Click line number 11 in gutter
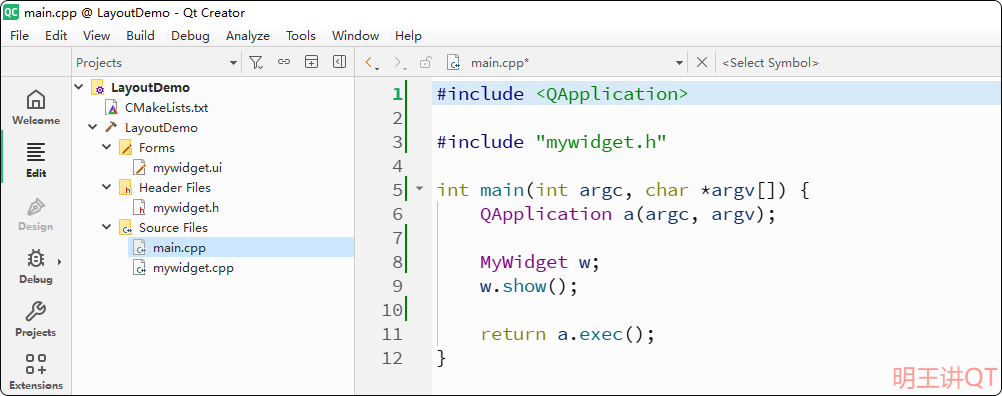The width and height of the screenshot is (1002, 396). click(x=391, y=334)
